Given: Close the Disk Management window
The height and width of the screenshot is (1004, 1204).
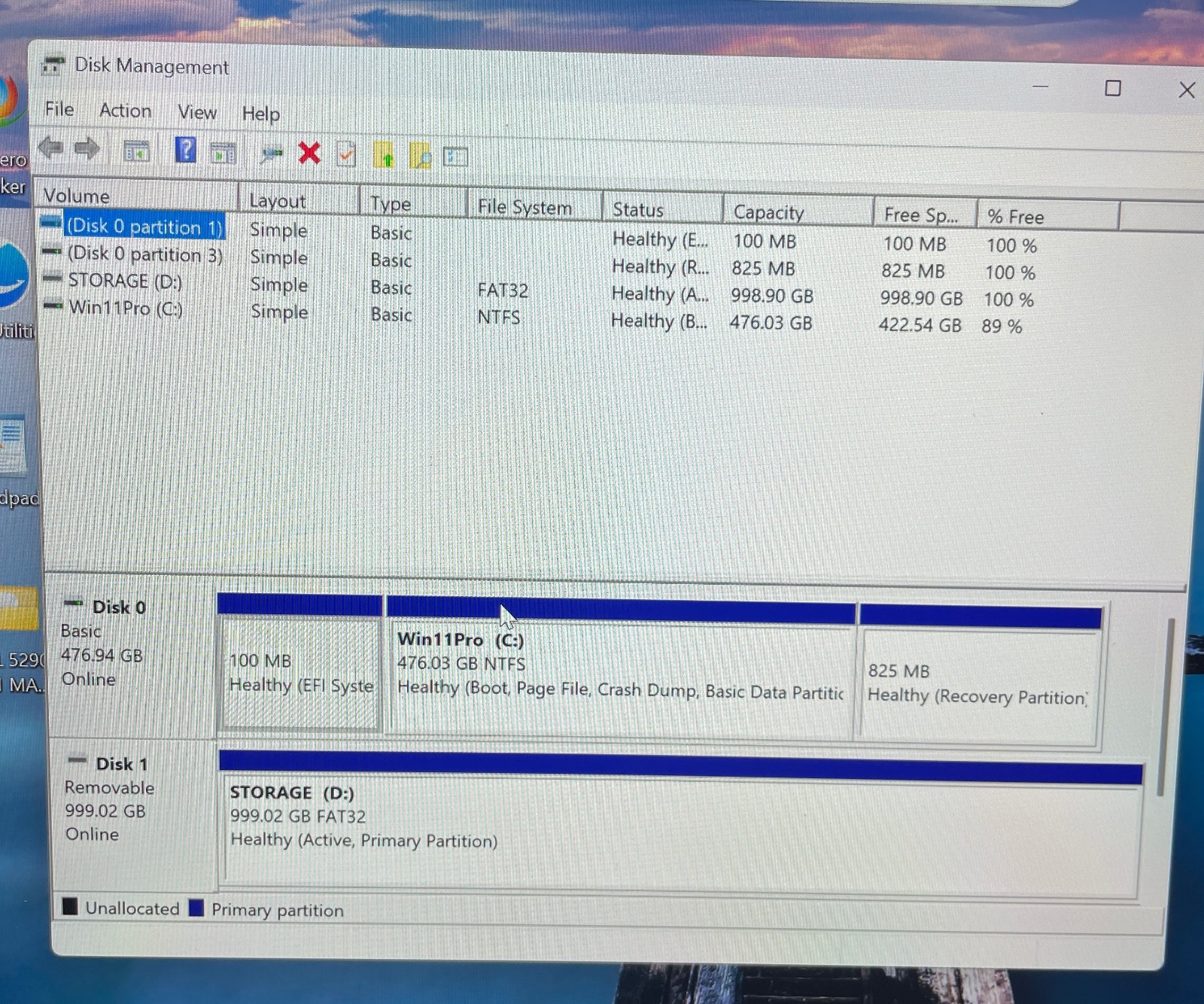Looking at the screenshot, I should tap(1186, 90).
